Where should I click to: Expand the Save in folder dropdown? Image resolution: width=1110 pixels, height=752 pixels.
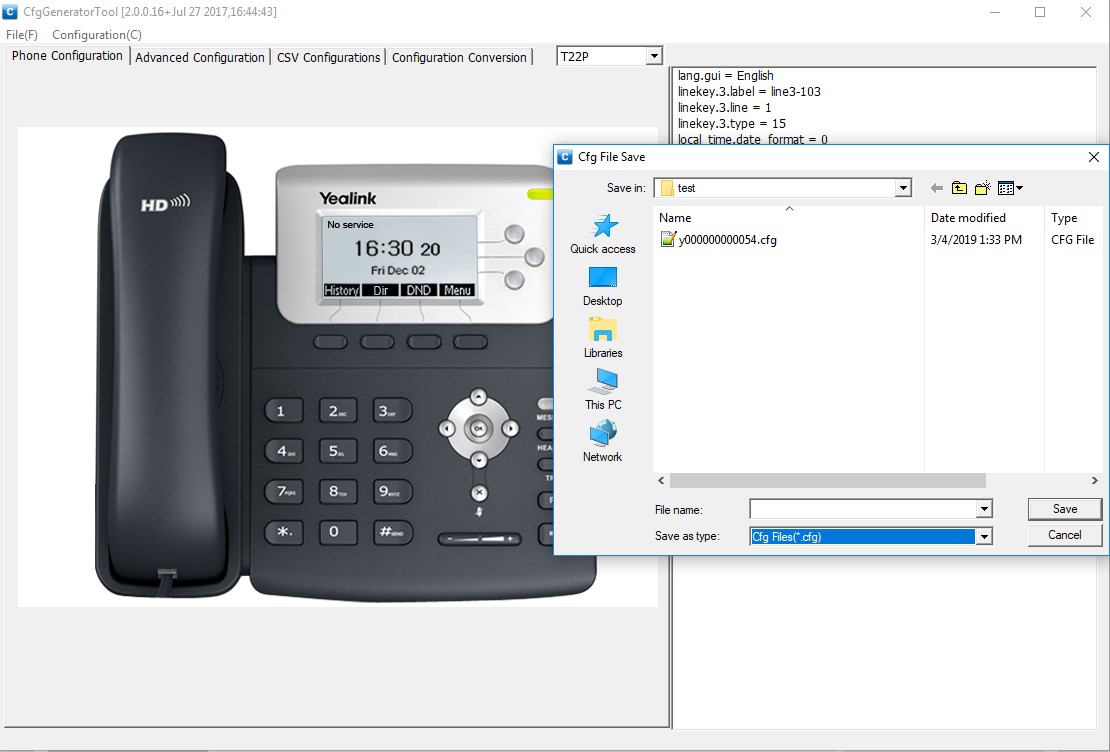pyautogui.click(x=903, y=188)
